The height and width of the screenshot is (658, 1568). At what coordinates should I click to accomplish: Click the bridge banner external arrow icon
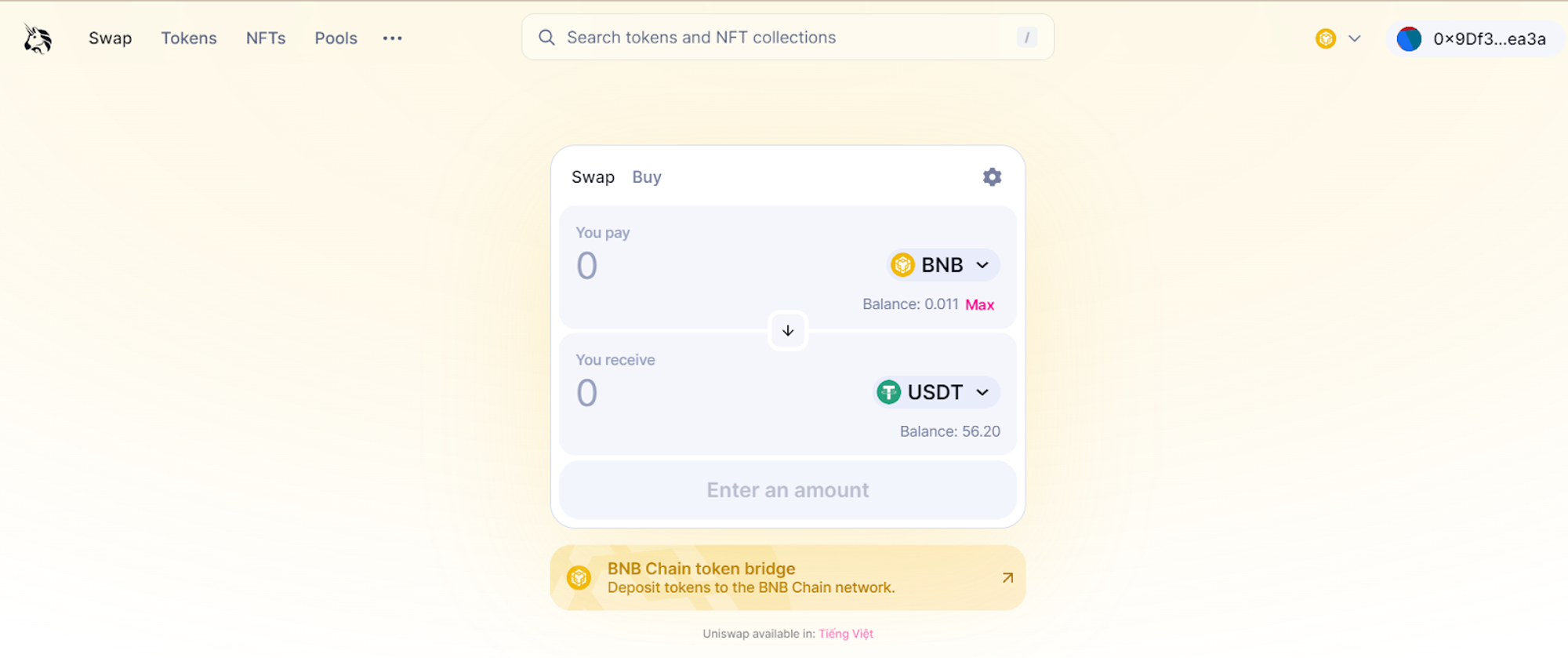[1007, 578]
